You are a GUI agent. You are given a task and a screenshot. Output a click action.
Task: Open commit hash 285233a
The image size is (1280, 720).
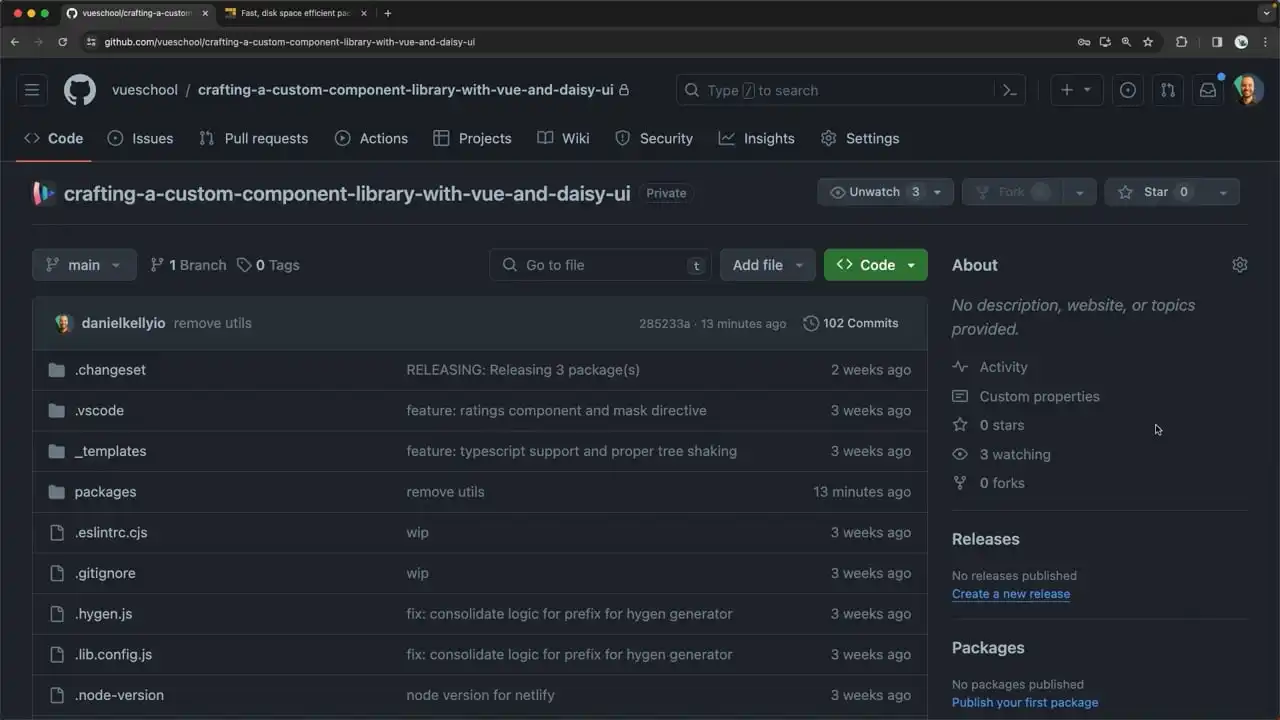point(664,323)
